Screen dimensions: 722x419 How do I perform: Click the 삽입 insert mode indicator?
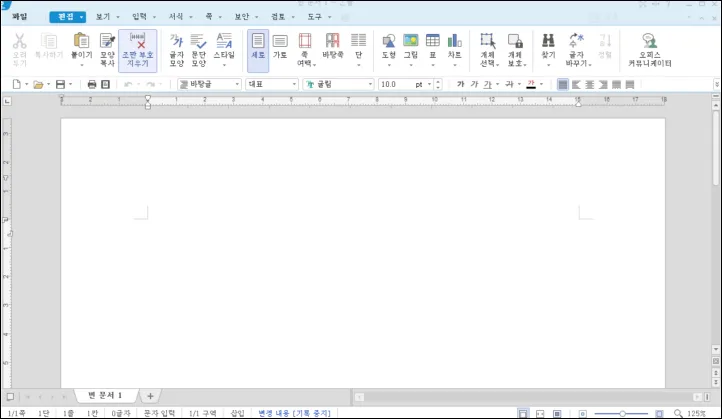coord(237,413)
